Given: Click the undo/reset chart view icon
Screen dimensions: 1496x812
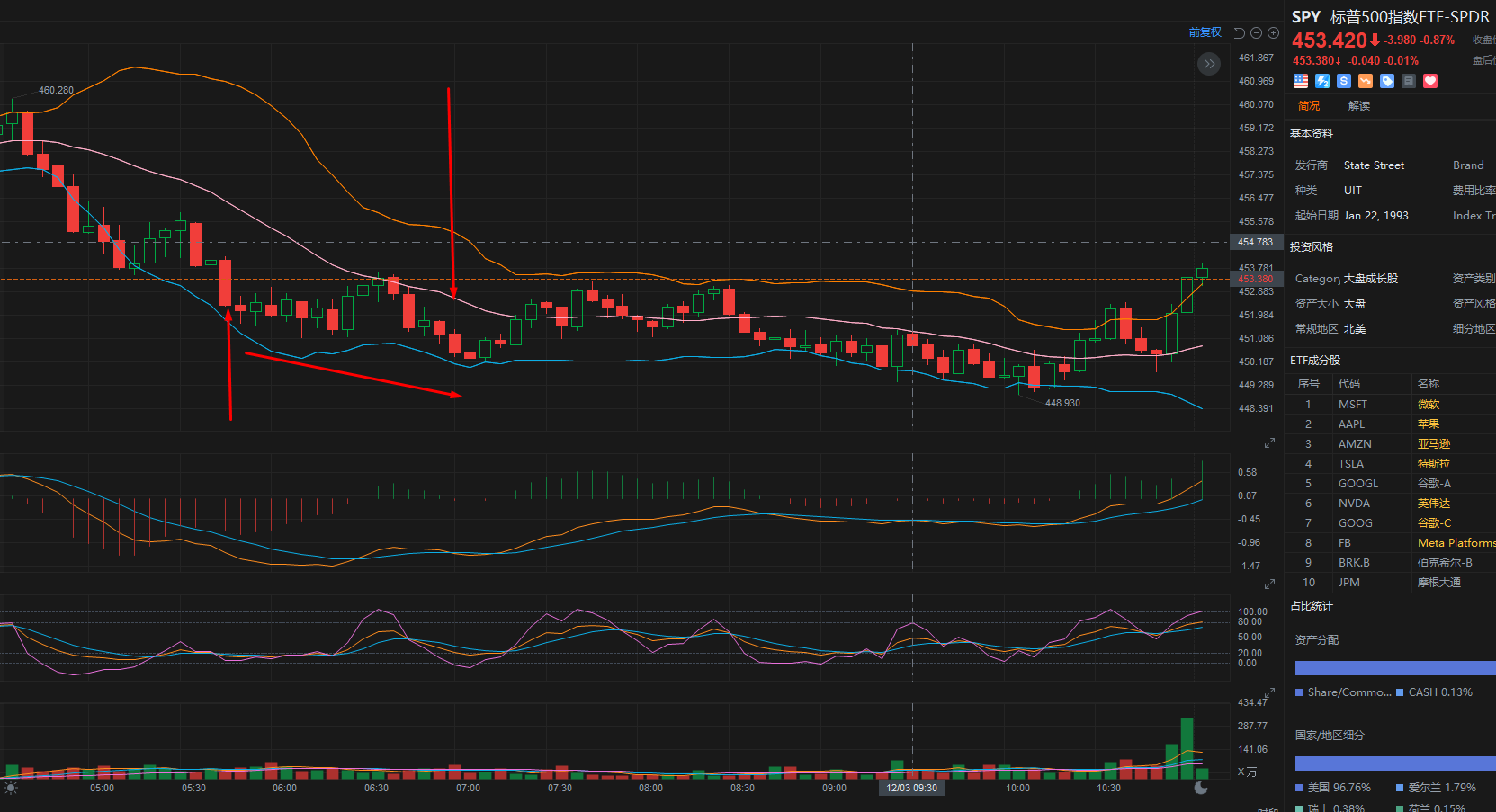Looking at the screenshot, I should (1240, 32).
